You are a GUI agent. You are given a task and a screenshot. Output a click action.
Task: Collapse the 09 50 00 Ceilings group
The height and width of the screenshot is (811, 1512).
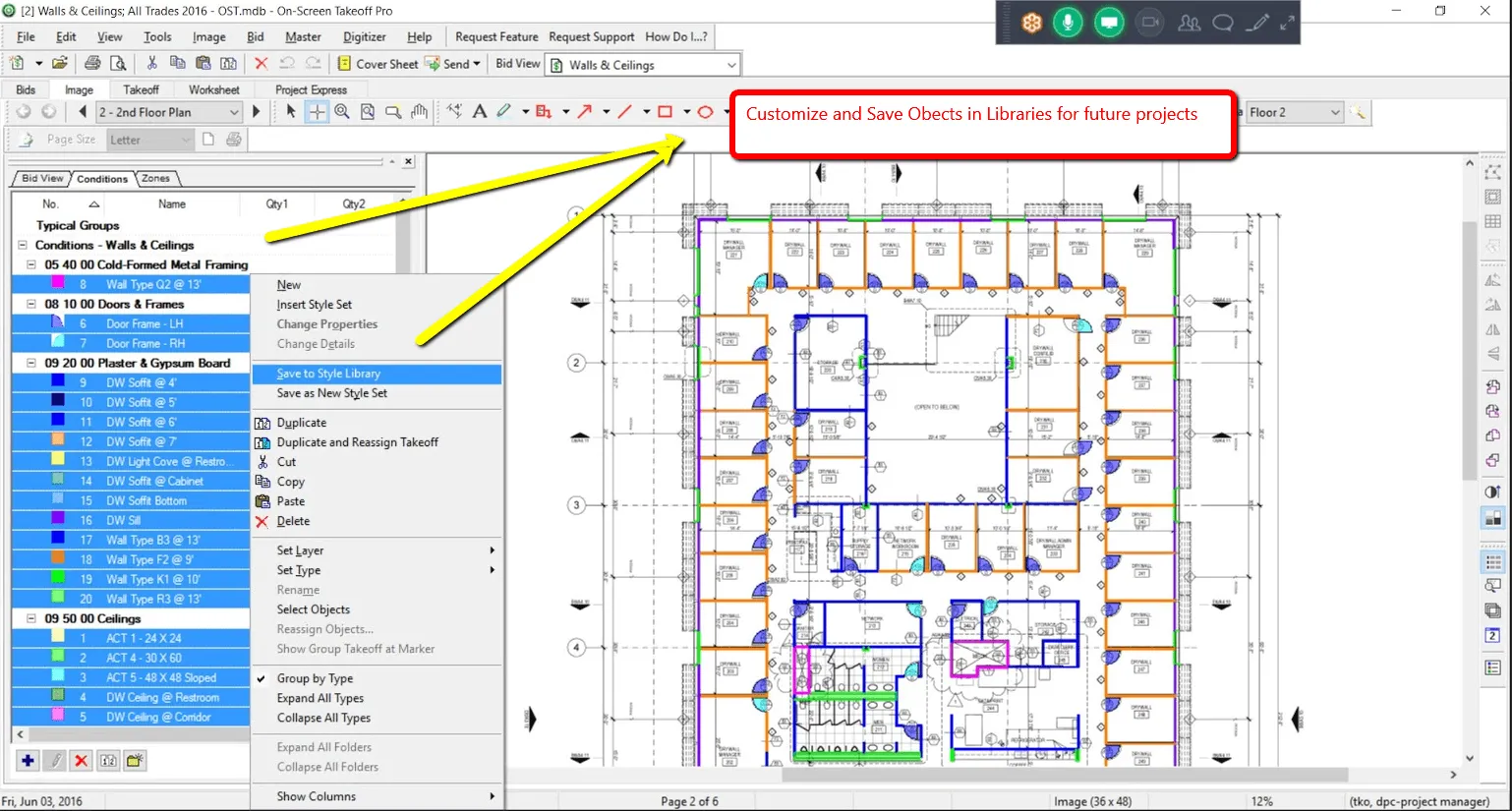pos(30,618)
